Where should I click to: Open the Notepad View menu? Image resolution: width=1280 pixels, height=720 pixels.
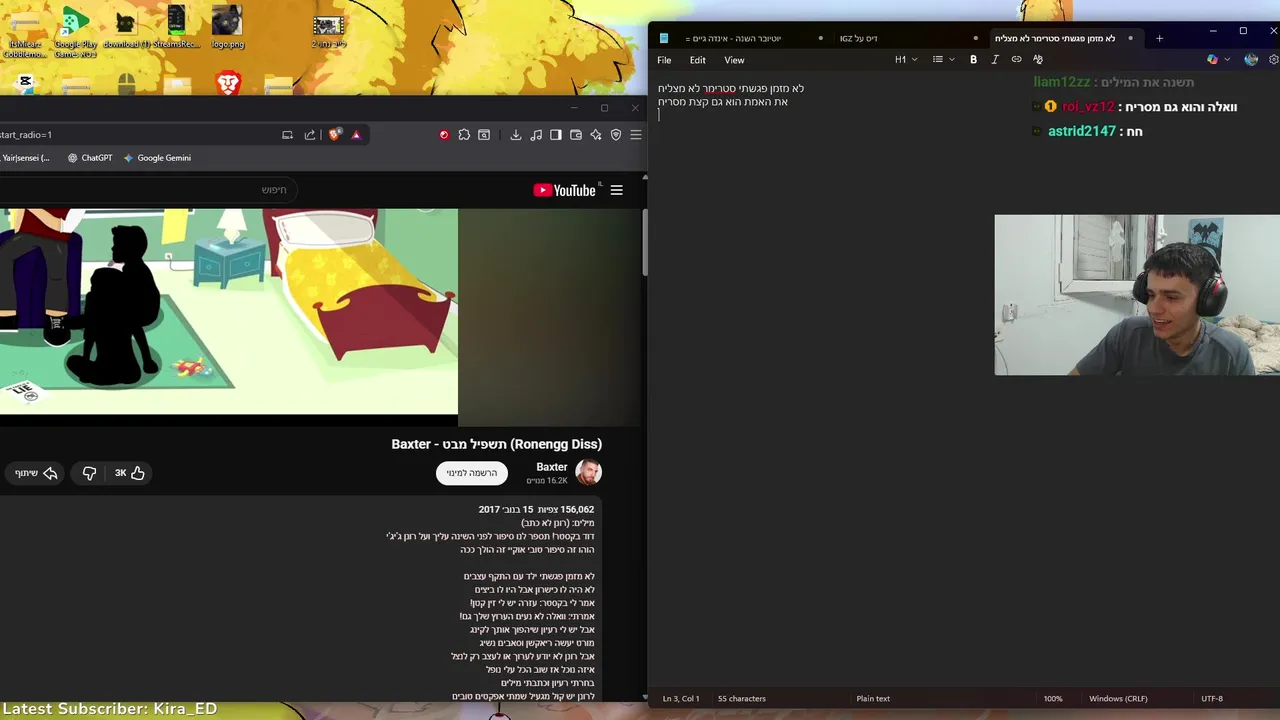(x=734, y=60)
